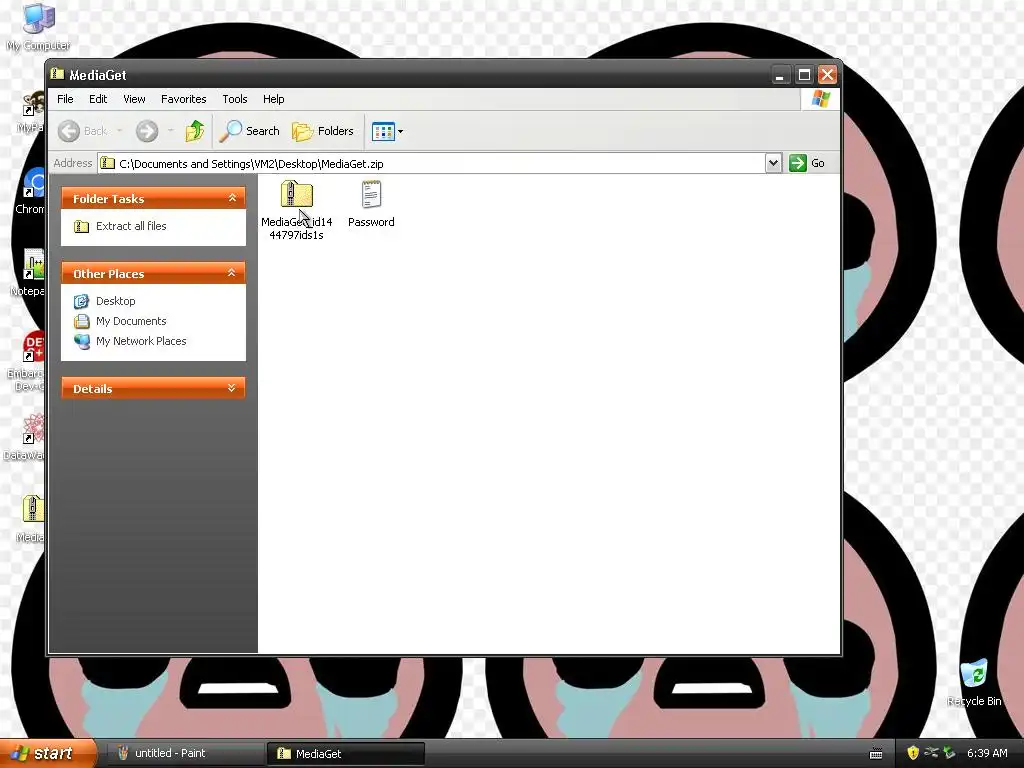The height and width of the screenshot is (768, 1024).
Task: Open the Help menu
Action: [274, 99]
